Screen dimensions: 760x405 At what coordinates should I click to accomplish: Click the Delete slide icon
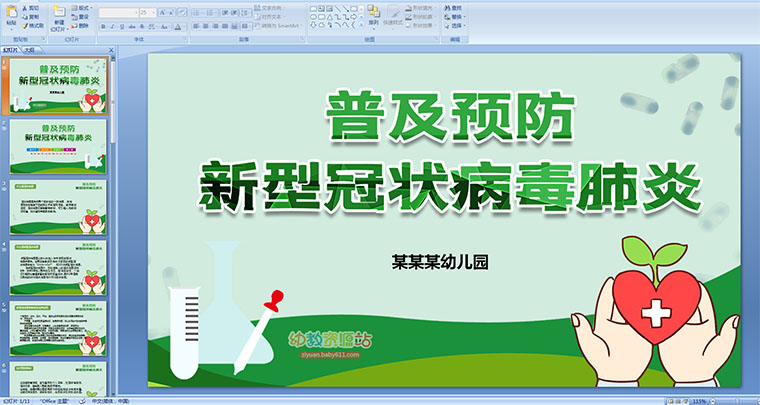(x=82, y=25)
